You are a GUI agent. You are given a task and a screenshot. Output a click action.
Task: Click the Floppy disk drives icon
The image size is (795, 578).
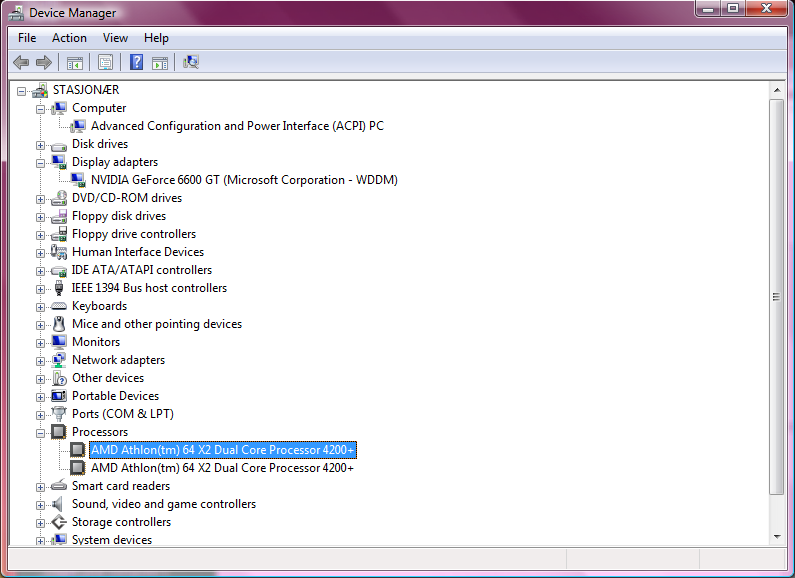click(59, 216)
